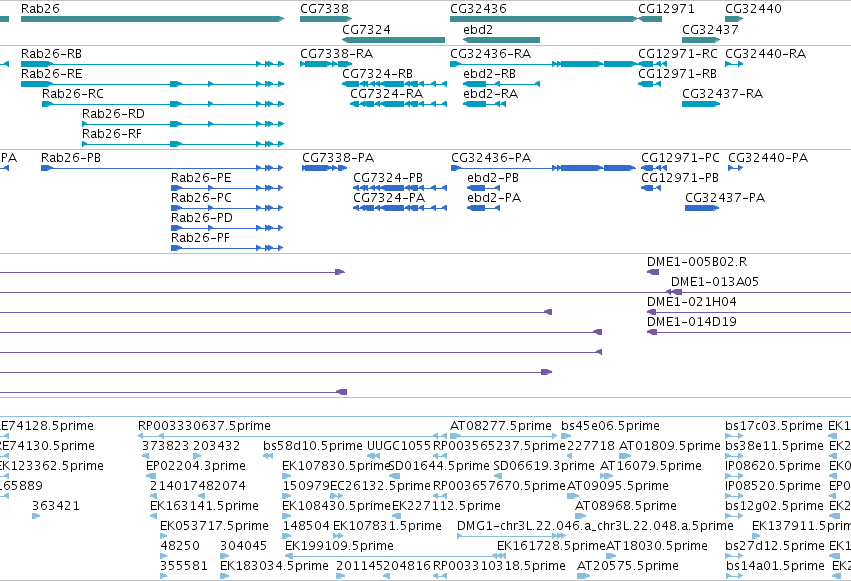Screen dimensions: 851x581
Task: Select protein CG7324-PA
Action: tap(400, 208)
